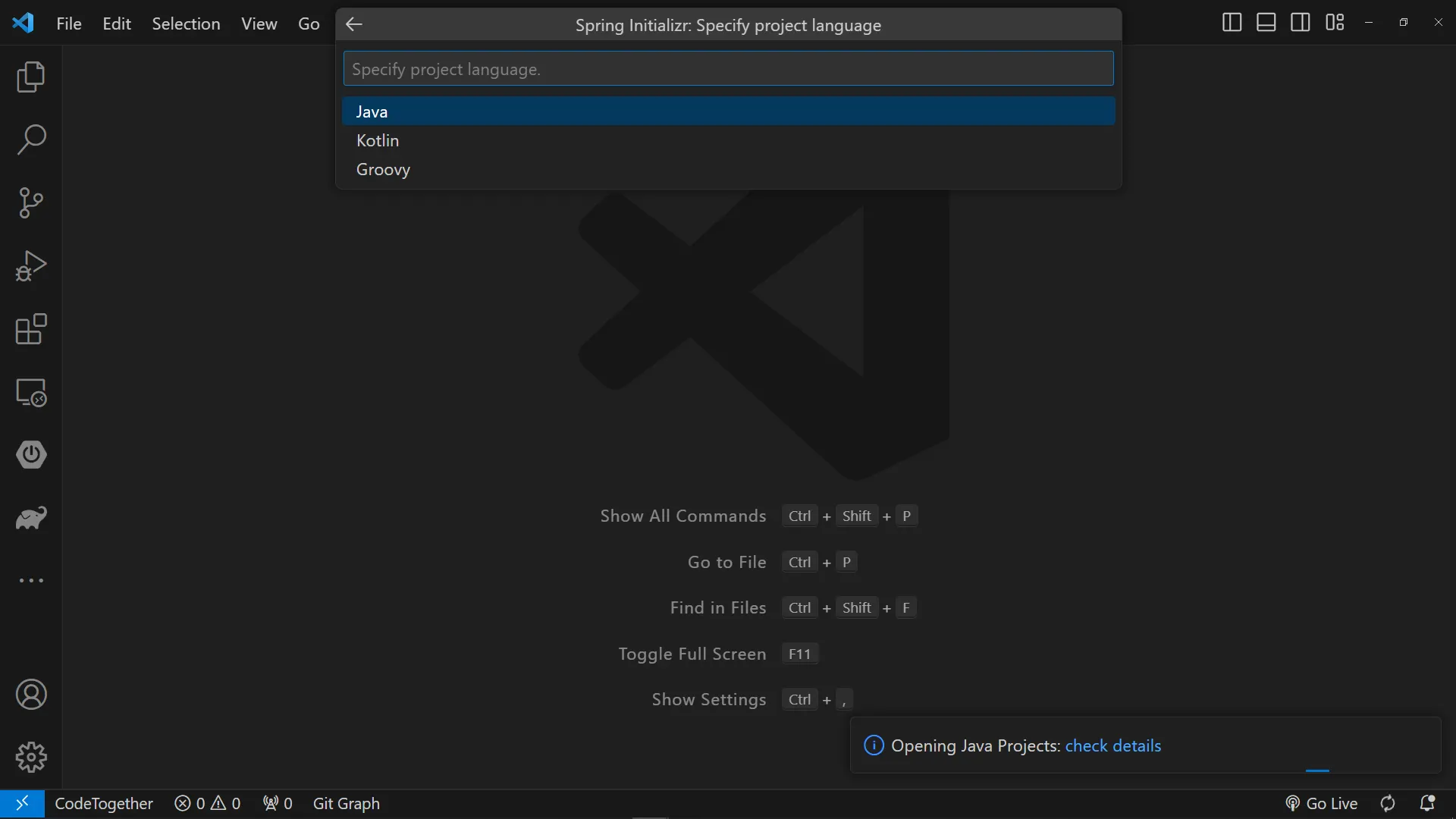Viewport: 1456px width, 819px height.
Task: Toggle Panel layout icon in title bar
Action: [1266, 23]
